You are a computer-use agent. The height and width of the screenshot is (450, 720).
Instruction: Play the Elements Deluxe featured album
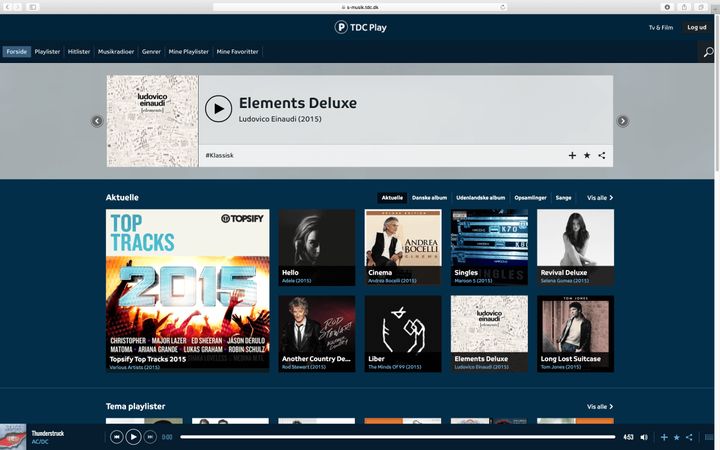coord(218,109)
